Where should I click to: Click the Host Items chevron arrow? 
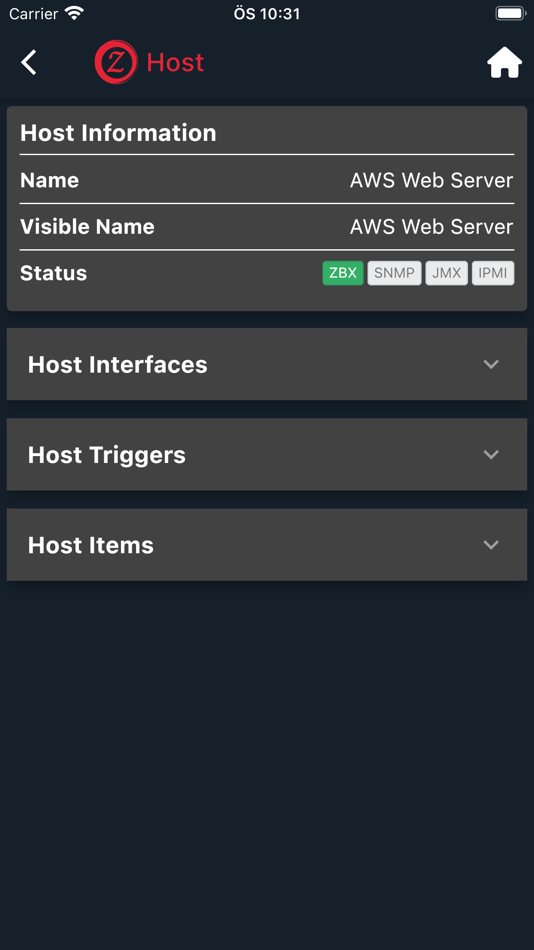[491, 545]
